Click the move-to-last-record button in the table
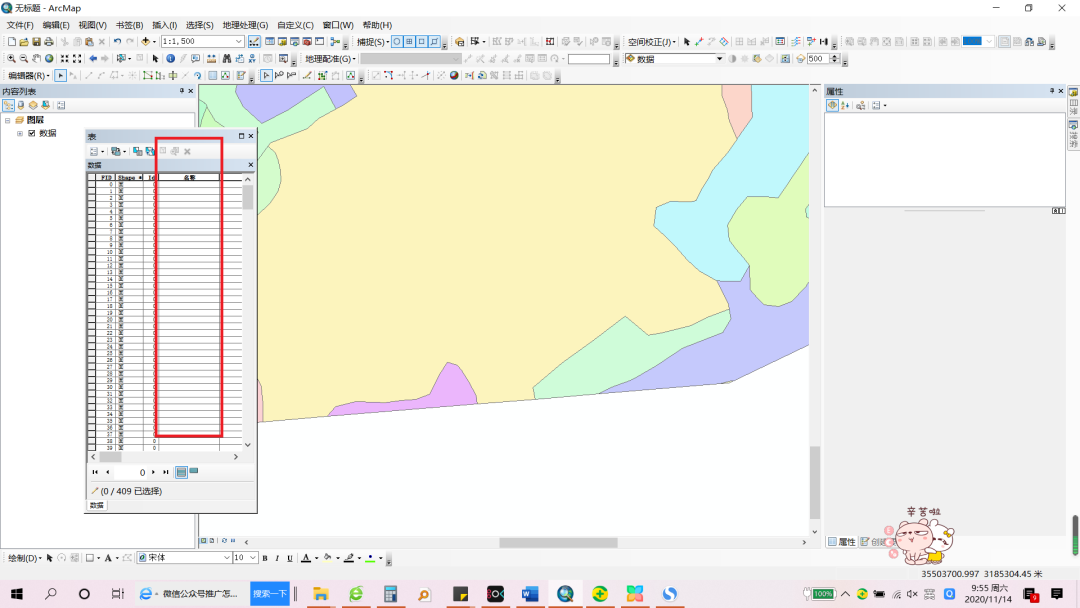The height and width of the screenshot is (608, 1080). [x=166, y=472]
